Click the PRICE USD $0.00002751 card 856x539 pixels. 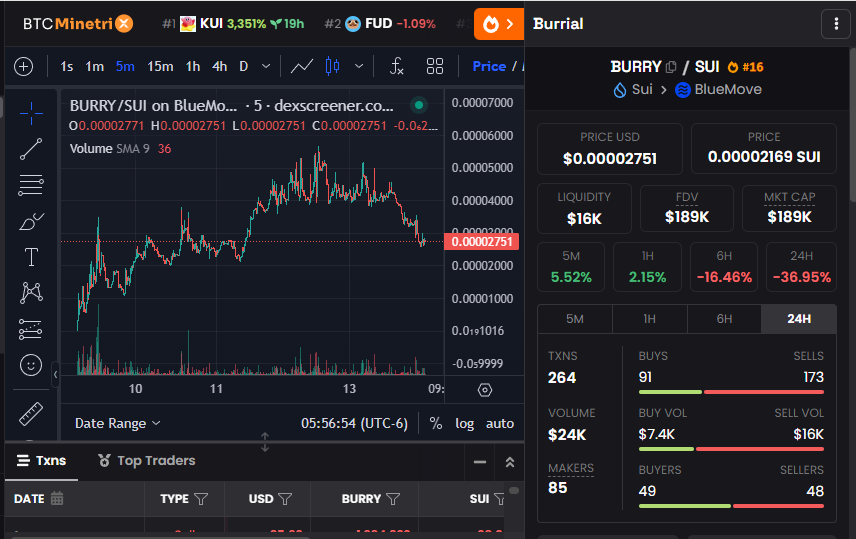(610, 149)
